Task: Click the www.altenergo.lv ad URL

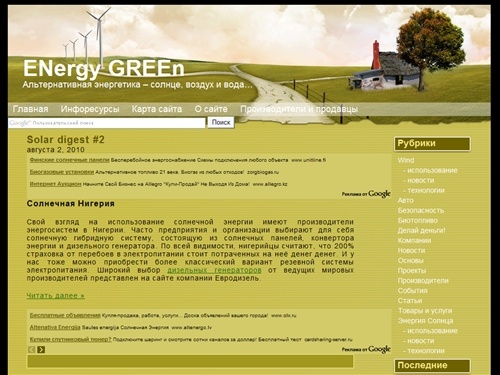Action: point(191,327)
